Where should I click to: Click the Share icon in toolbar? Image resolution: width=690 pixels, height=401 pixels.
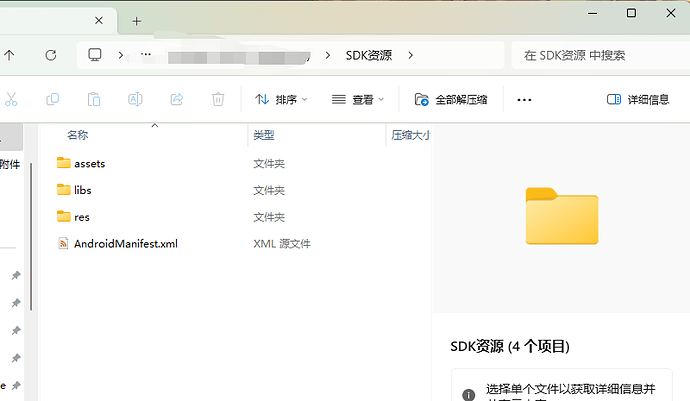pyautogui.click(x=177, y=99)
